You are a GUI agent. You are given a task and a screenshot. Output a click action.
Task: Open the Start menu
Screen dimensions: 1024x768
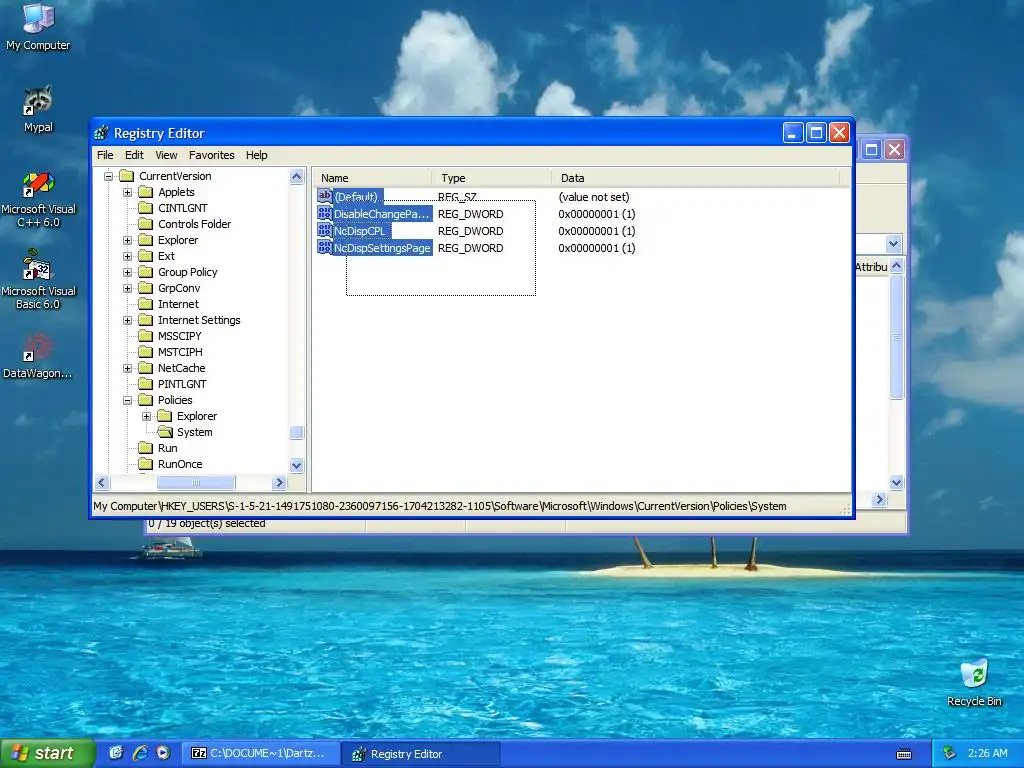(x=47, y=753)
